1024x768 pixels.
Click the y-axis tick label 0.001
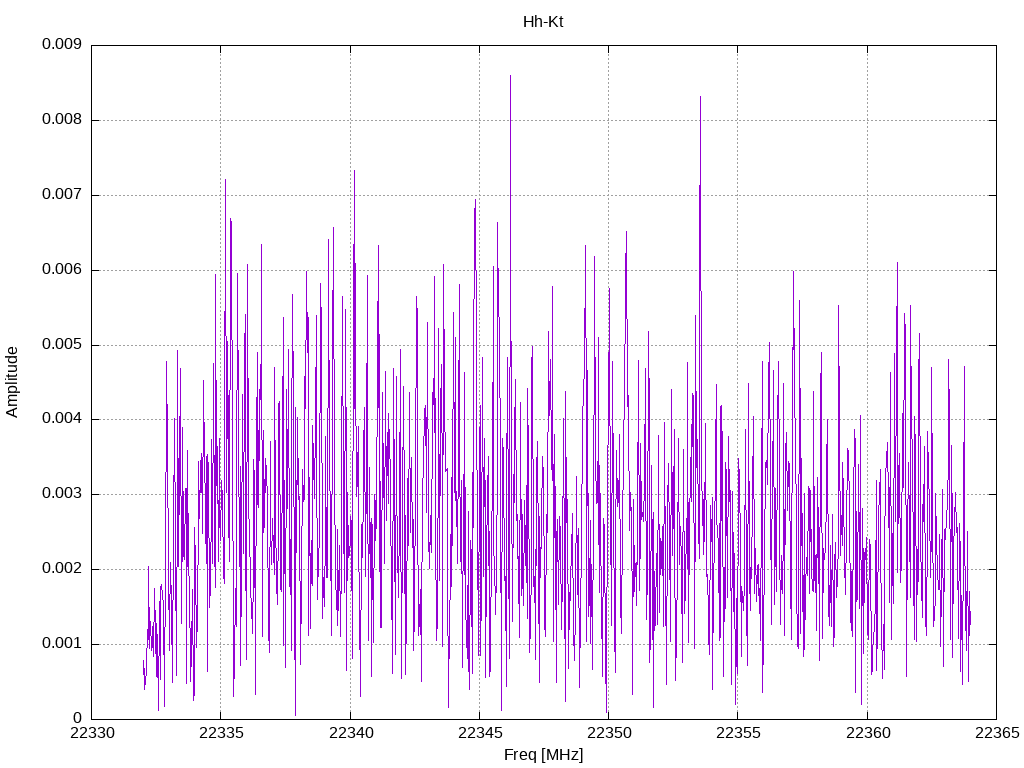pos(62,644)
